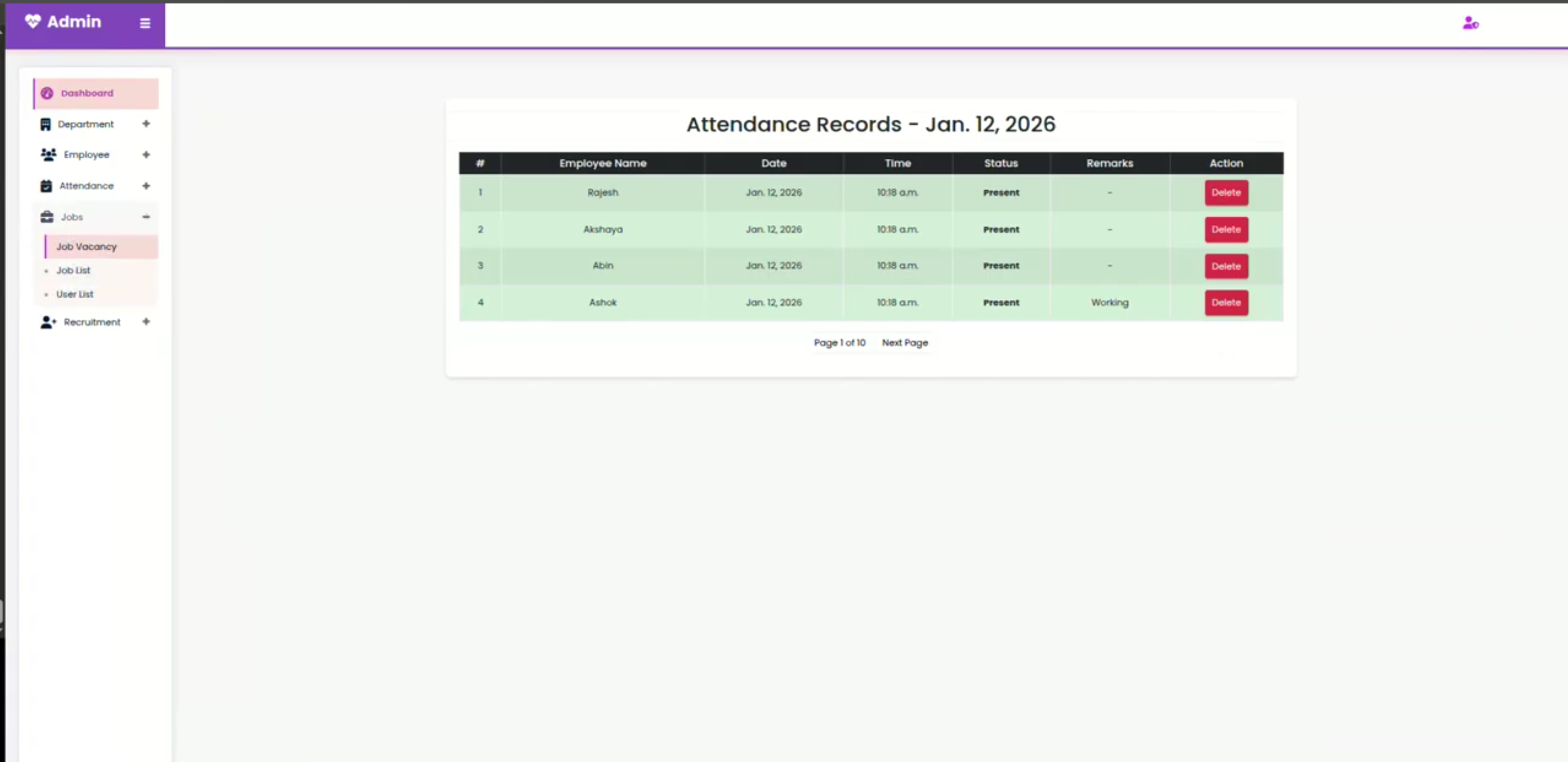Go to Next Page of records
1568x762 pixels.
point(905,343)
